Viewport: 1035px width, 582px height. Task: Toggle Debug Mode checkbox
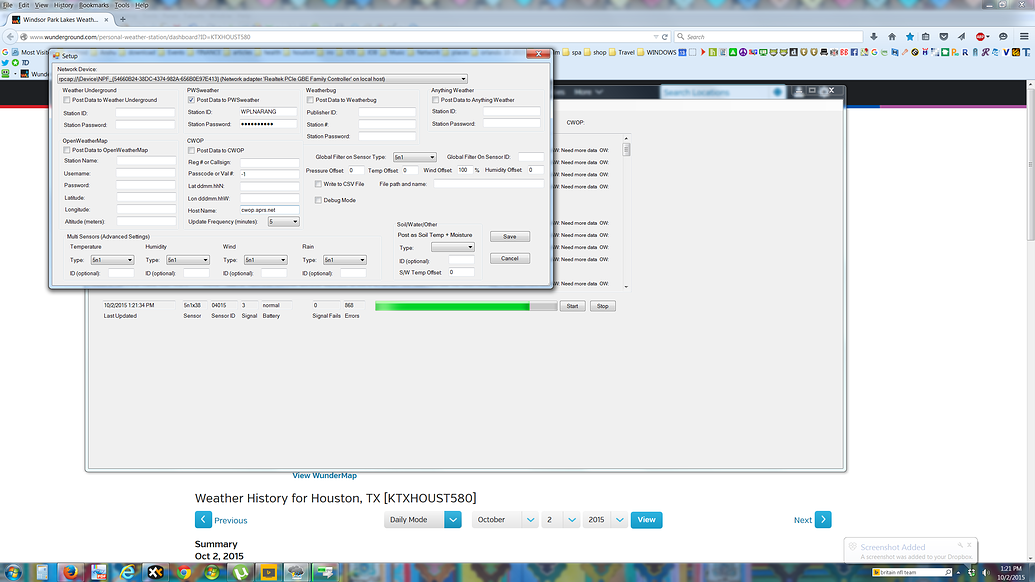(x=318, y=200)
